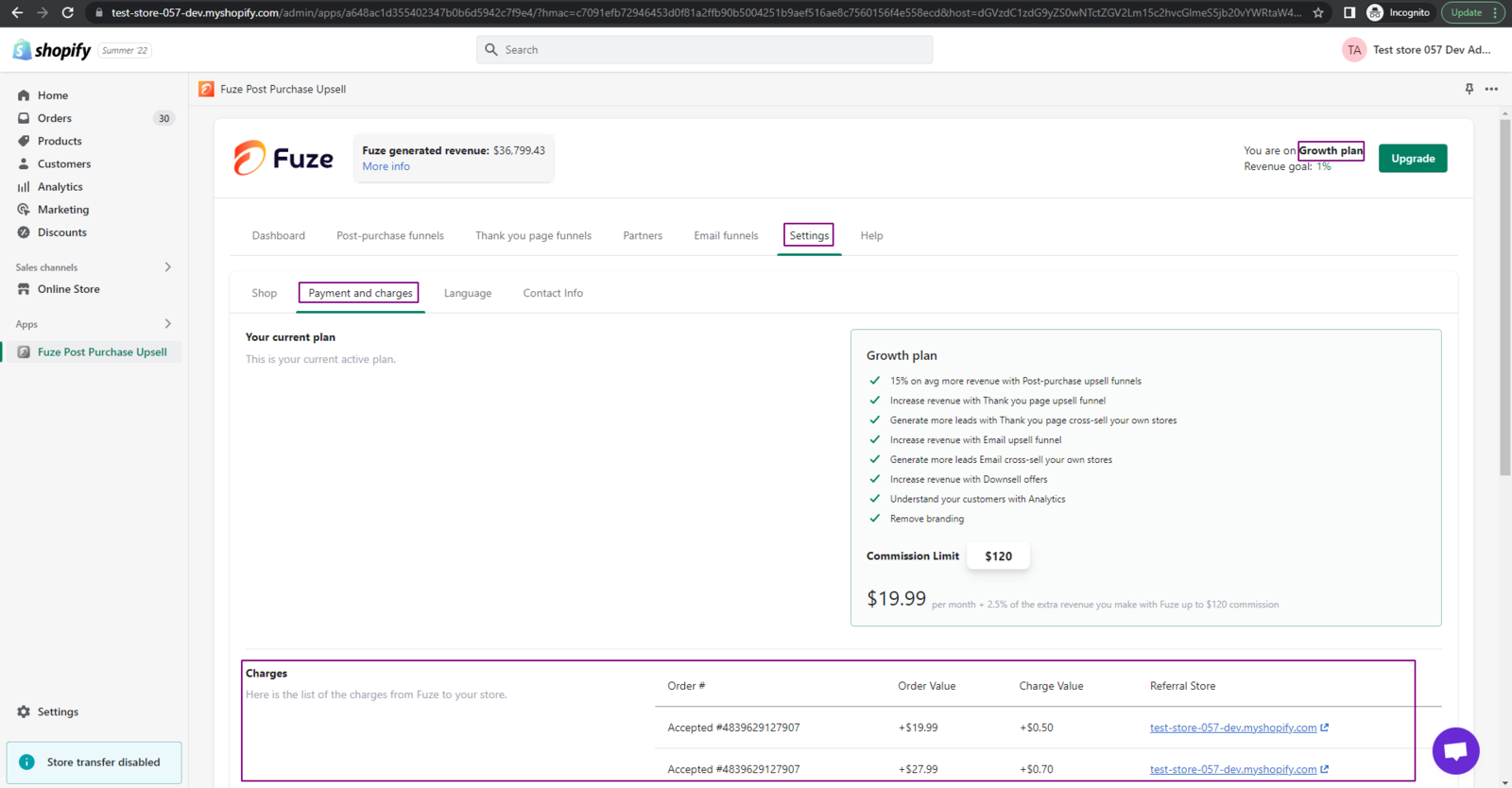Select the Shop sub-tab
The height and width of the screenshot is (788, 1512).
[x=265, y=294]
